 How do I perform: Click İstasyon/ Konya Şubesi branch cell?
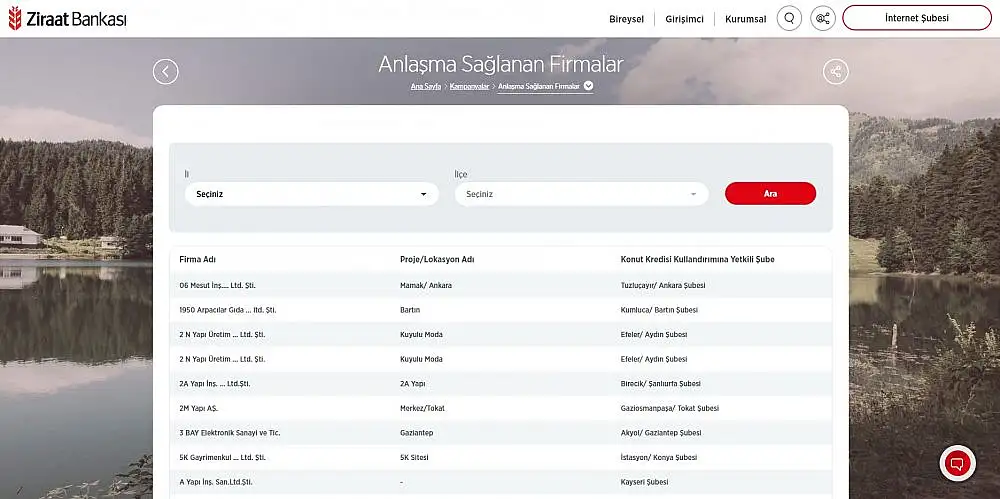[659, 458]
